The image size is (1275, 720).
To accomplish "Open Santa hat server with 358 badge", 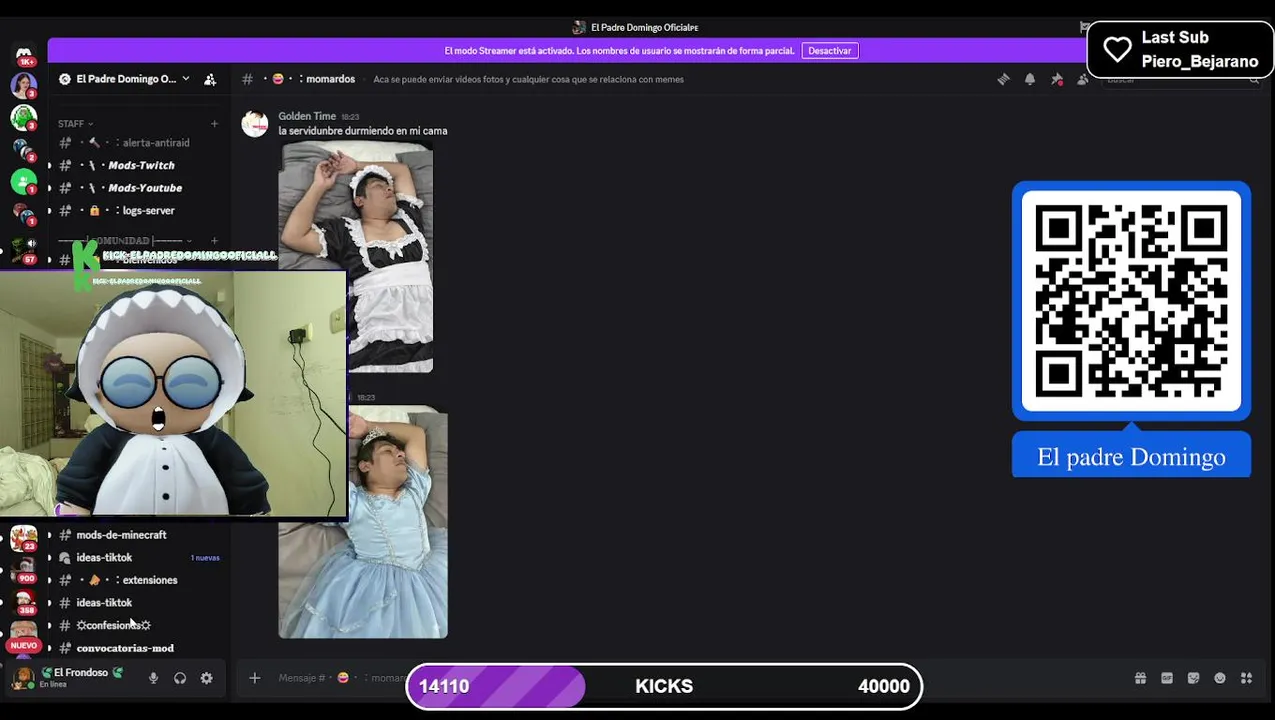I will 24,603.
